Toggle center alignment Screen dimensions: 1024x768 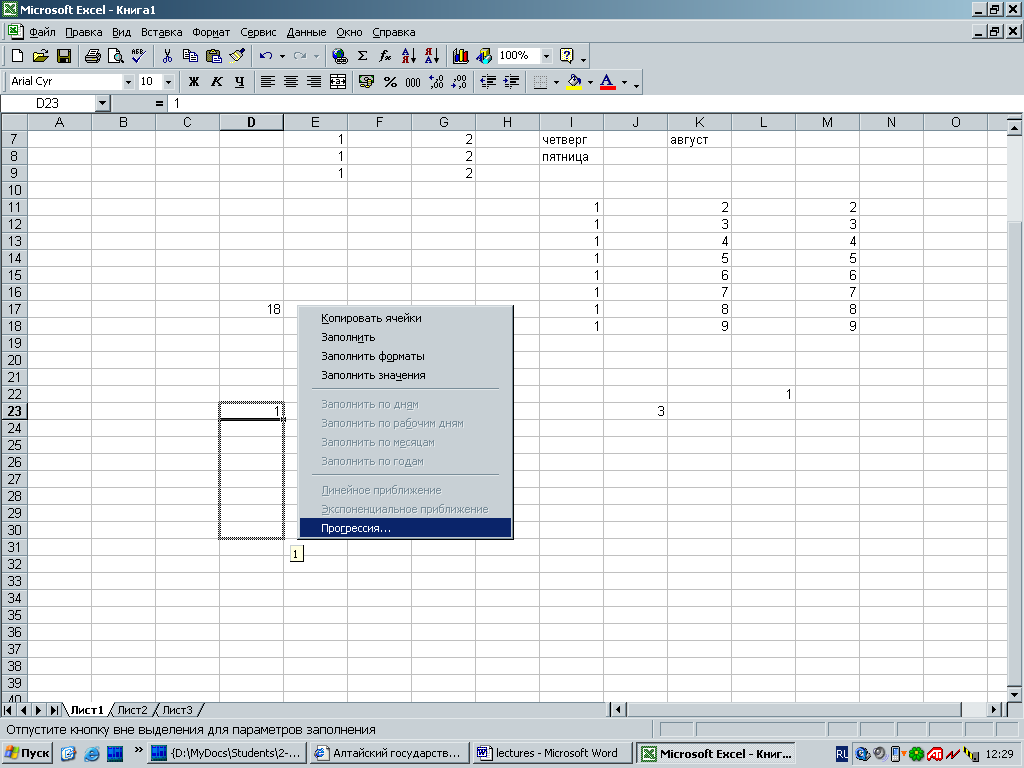(x=291, y=82)
